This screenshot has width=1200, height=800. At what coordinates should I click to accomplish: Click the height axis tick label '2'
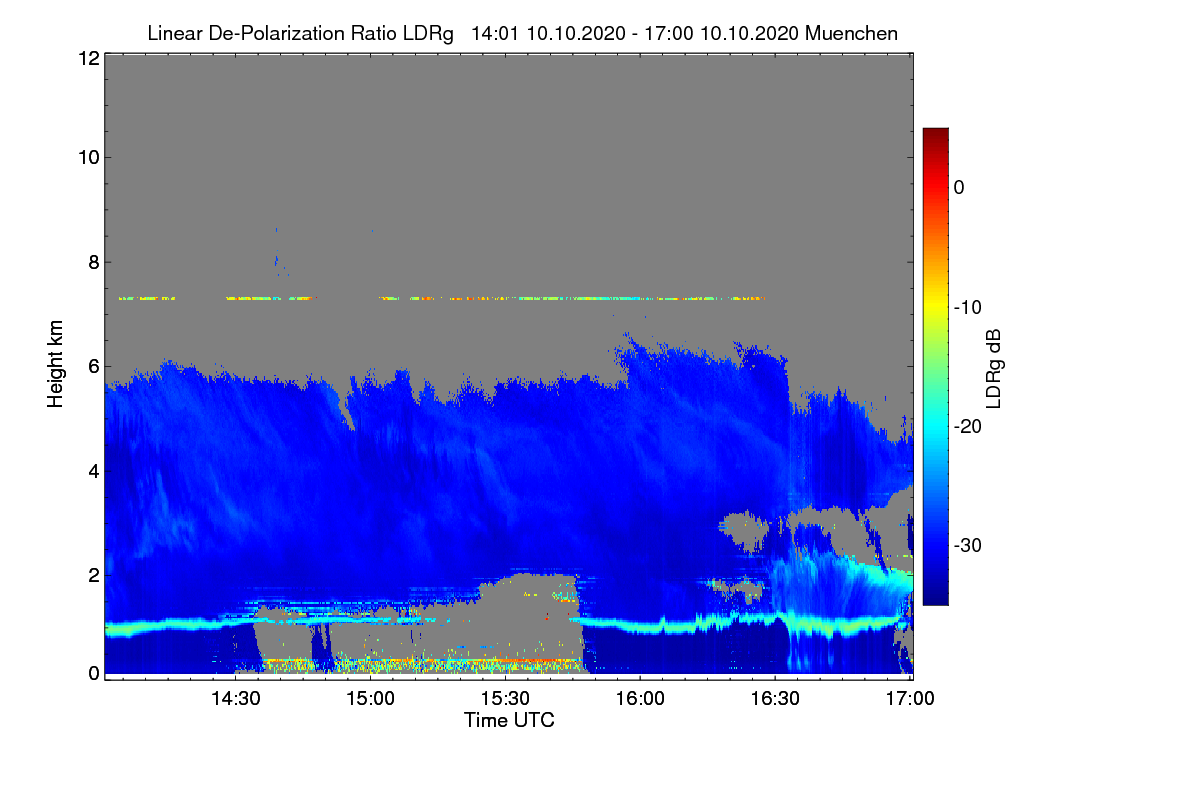[x=93, y=574]
